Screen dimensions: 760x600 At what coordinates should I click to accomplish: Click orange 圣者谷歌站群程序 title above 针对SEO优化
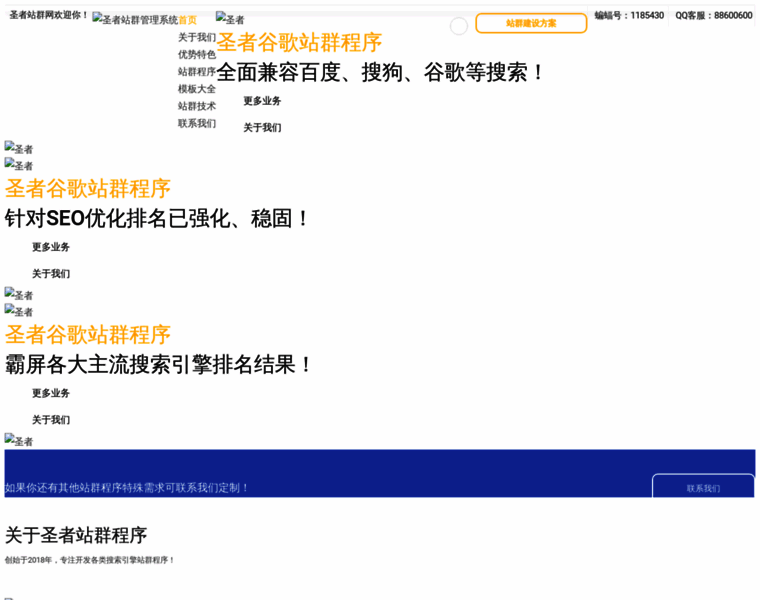pyautogui.click(x=88, y=189)
